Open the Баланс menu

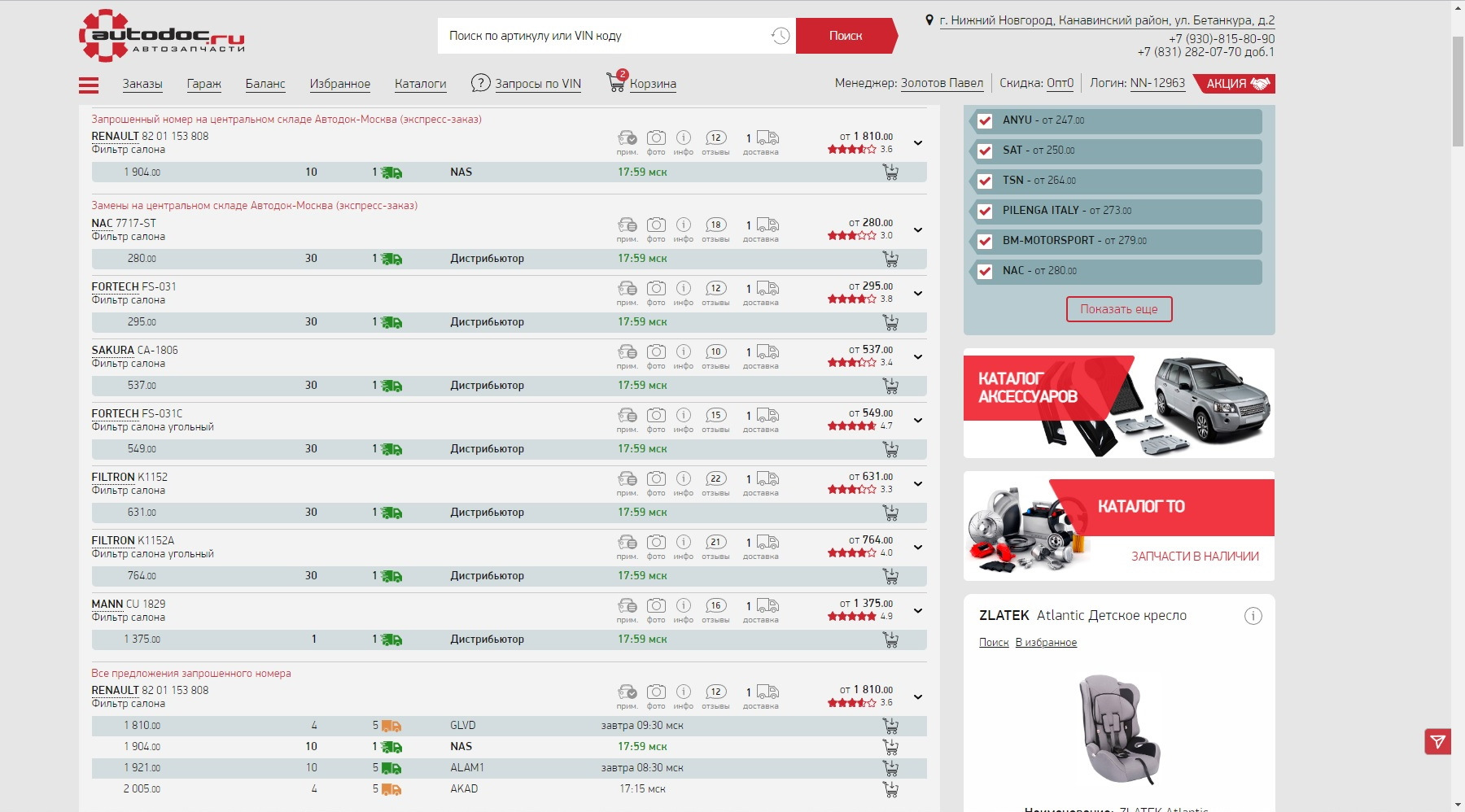[x=265, y=84]
